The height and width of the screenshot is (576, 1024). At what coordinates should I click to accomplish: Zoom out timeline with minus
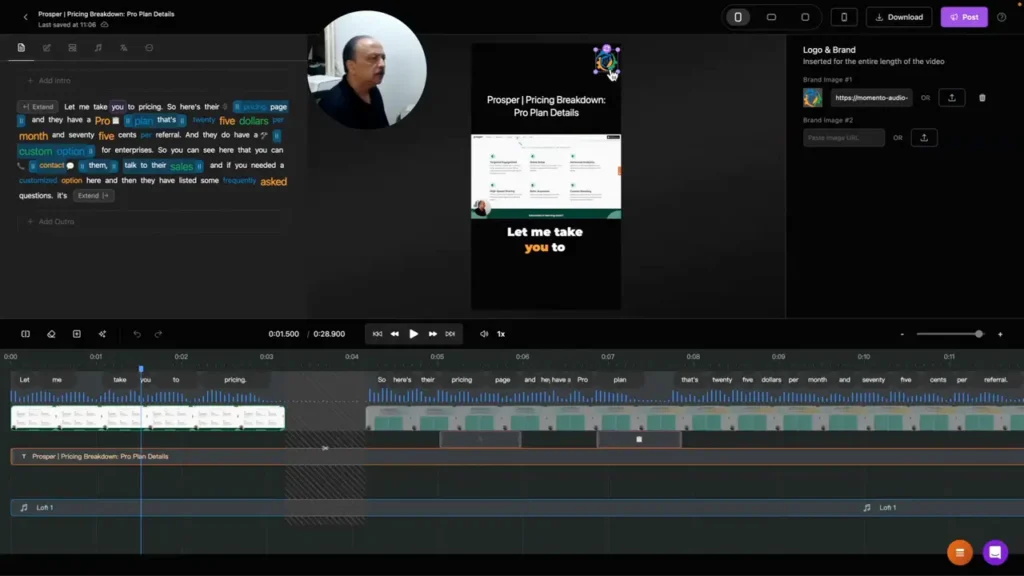902,334
